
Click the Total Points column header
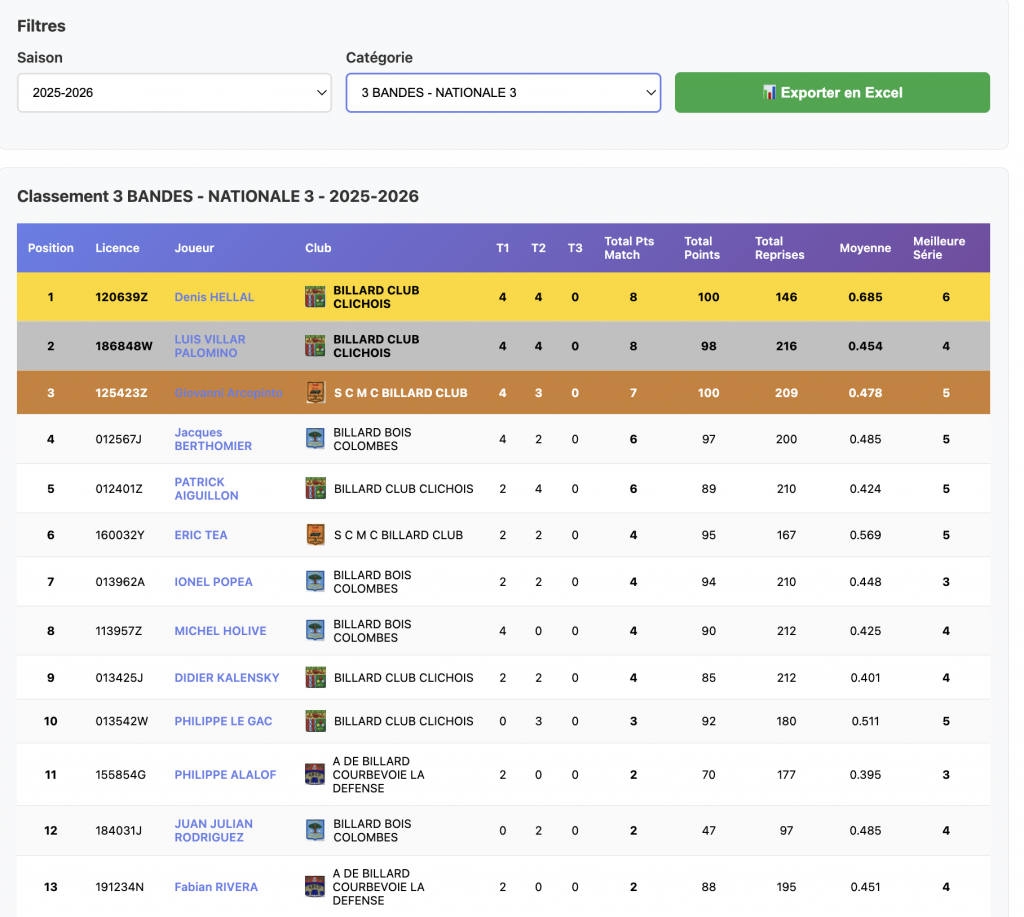(702, 248)
